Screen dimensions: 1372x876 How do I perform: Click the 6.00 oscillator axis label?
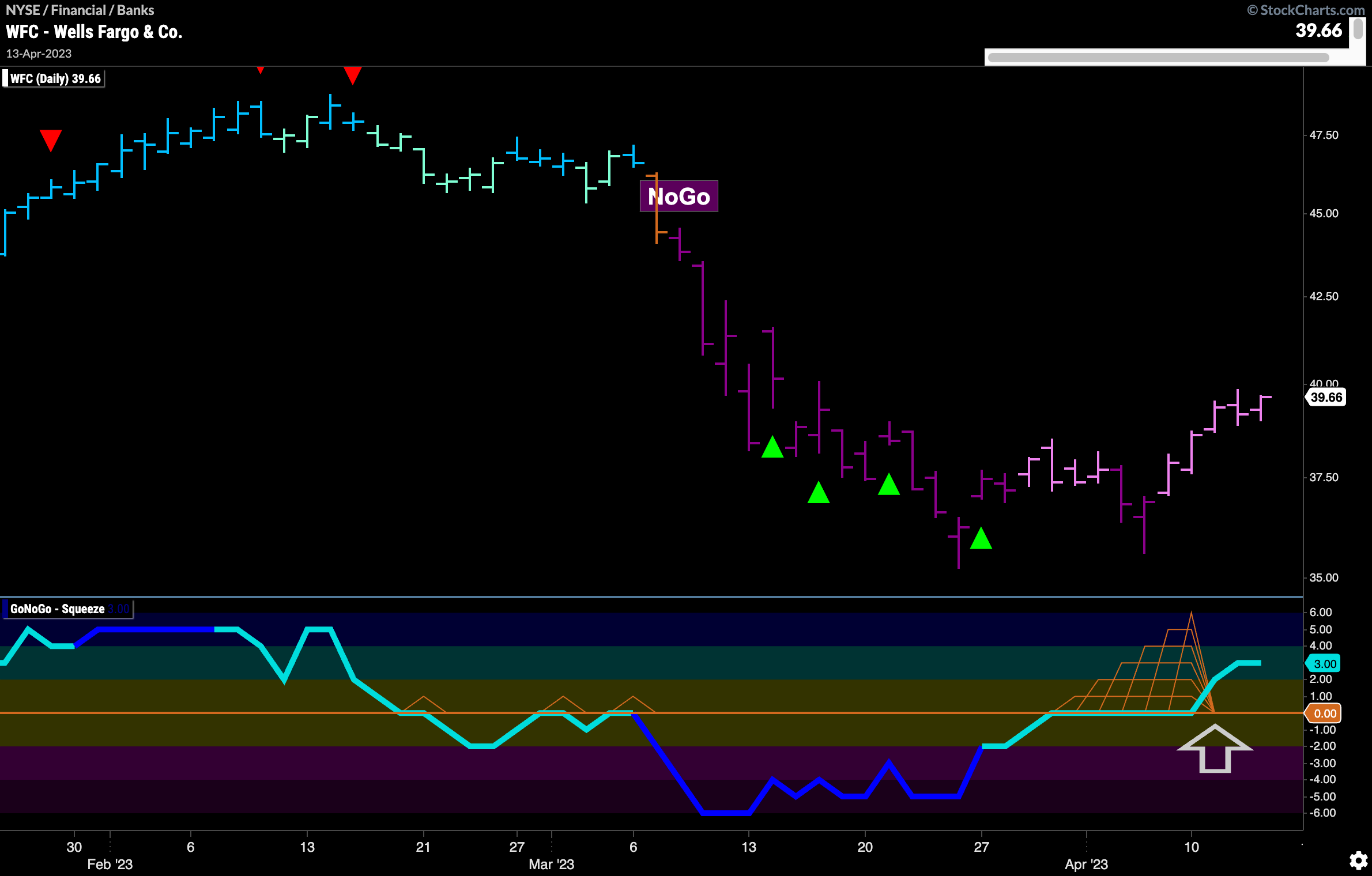[1321, 612]
